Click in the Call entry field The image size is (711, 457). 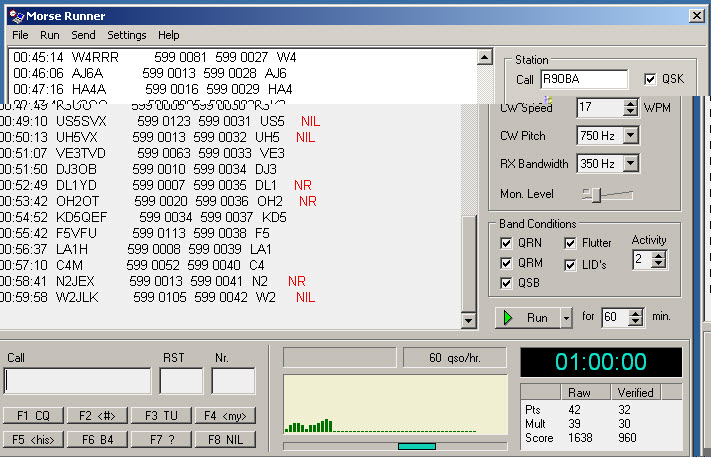point(78,381)
